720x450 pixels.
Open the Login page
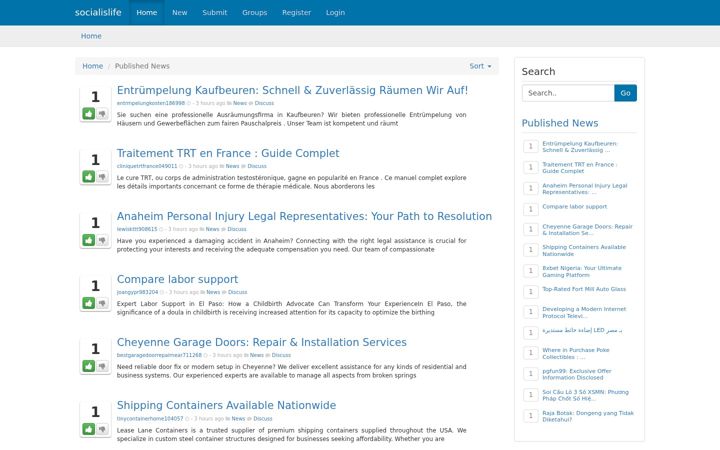pos(335,12)
